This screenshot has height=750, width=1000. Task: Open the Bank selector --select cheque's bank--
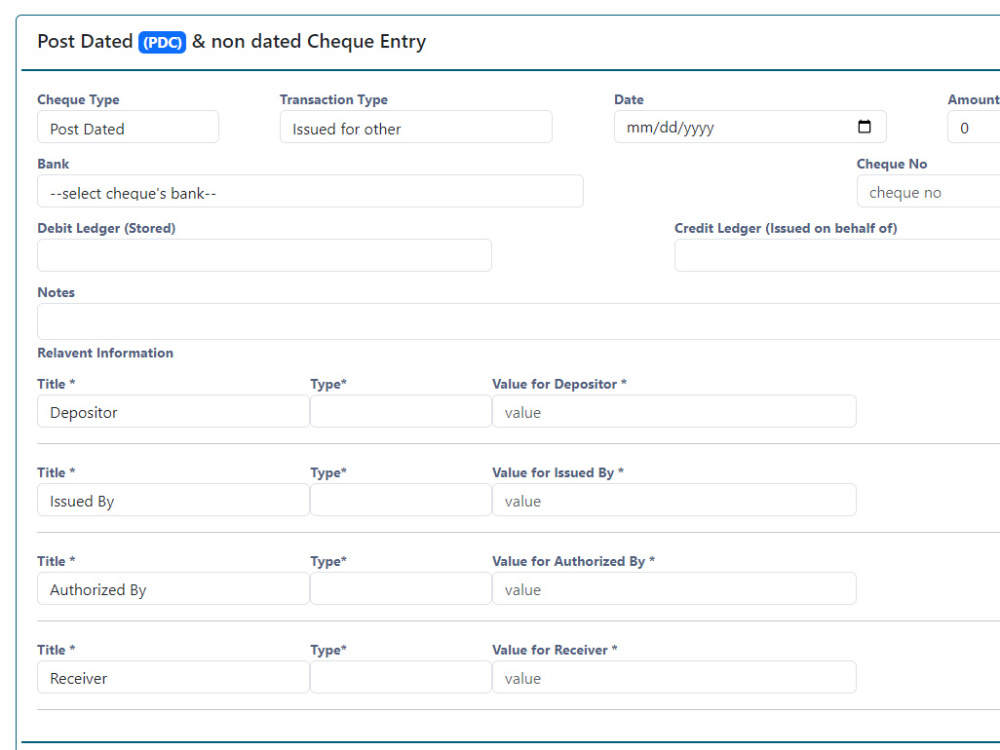coord(310,191)
